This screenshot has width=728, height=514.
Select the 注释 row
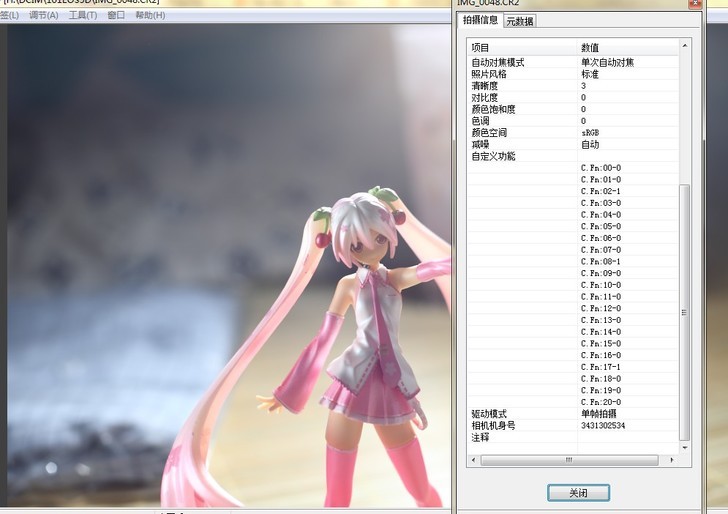(x=573, y=437)
